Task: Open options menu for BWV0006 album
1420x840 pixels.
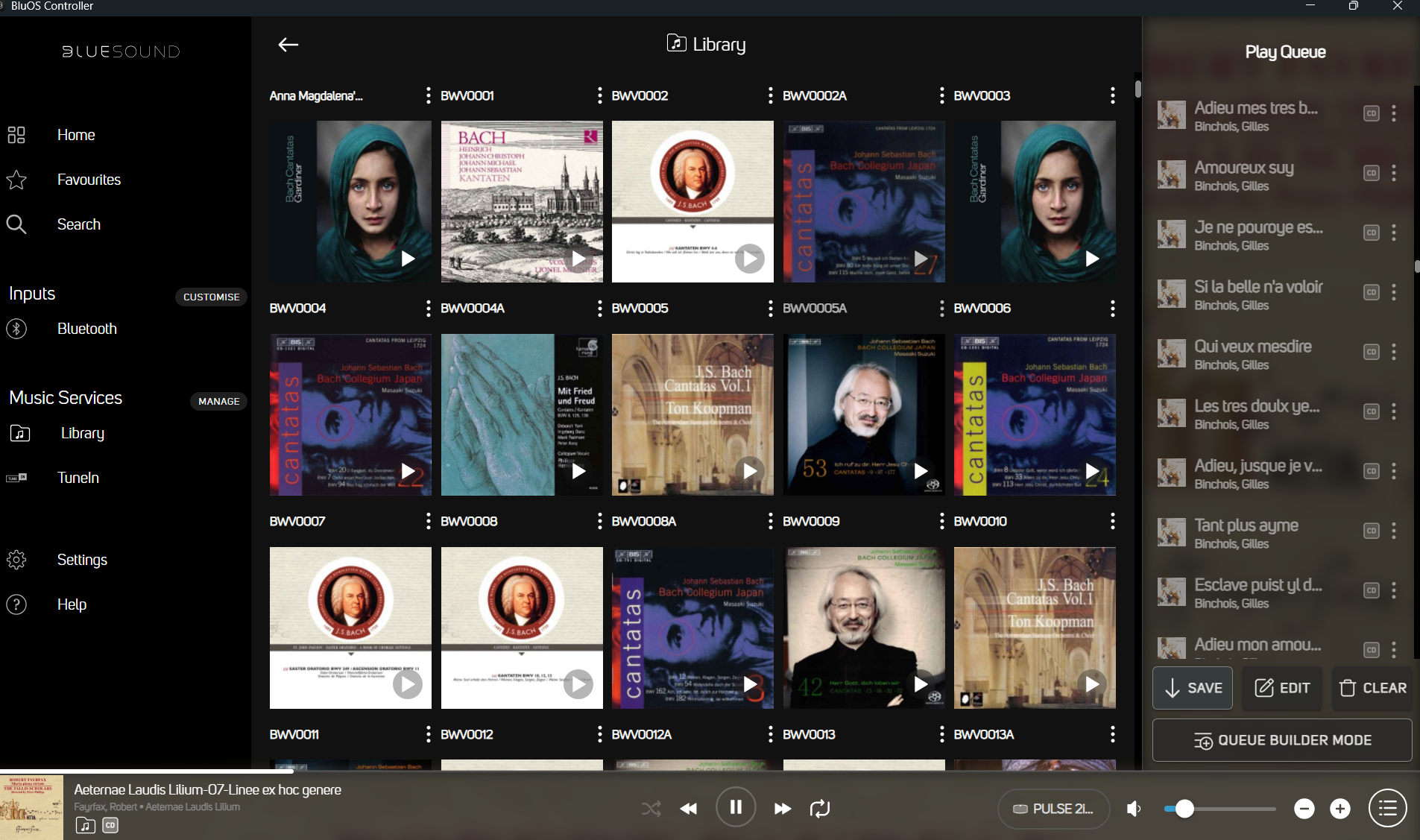Action: 1112,308
